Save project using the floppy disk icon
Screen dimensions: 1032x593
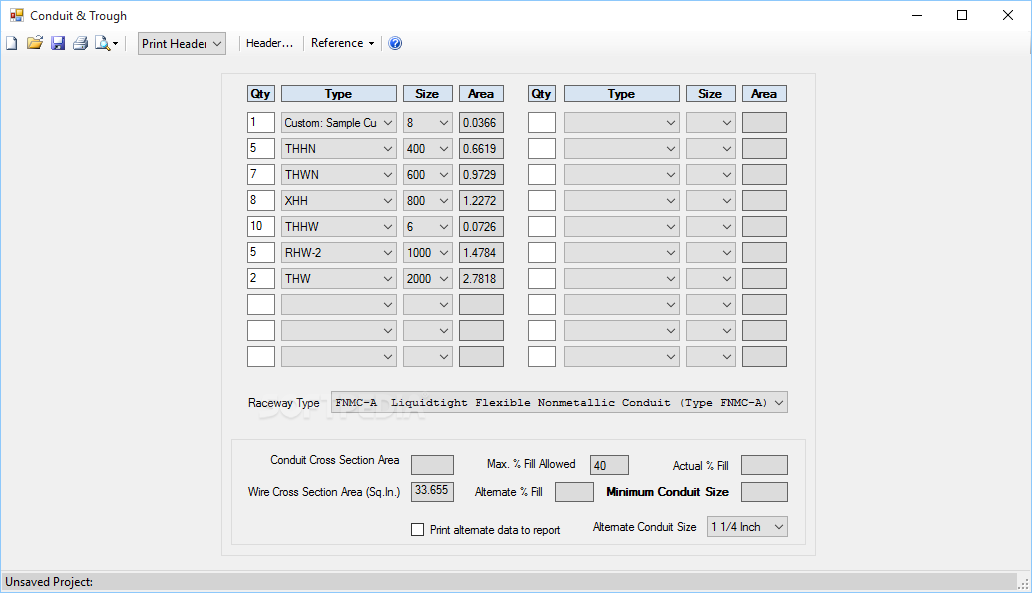point(58,43)
